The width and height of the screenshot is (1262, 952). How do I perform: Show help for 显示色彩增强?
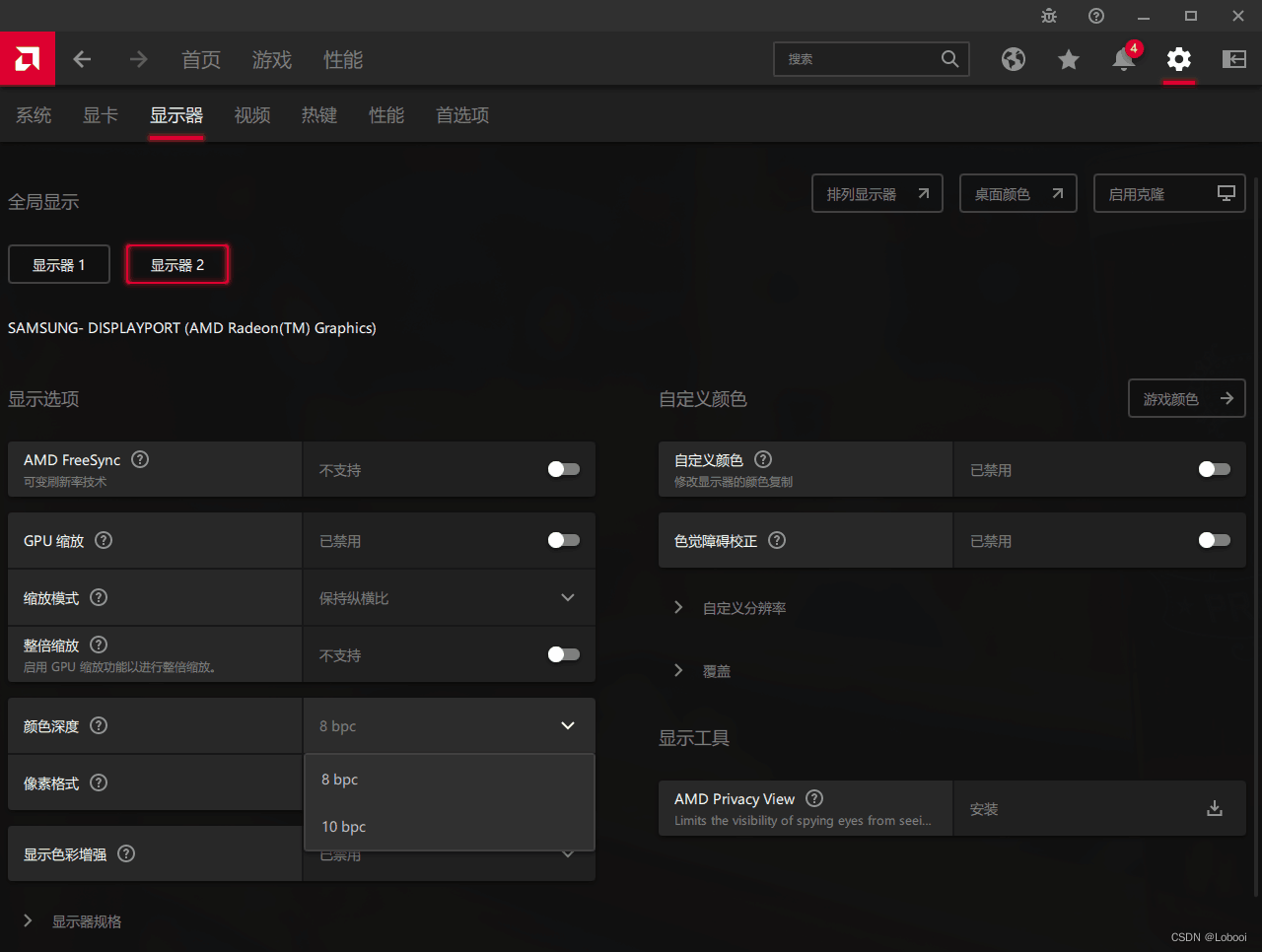pyautogui.click(x=126, y=853)
